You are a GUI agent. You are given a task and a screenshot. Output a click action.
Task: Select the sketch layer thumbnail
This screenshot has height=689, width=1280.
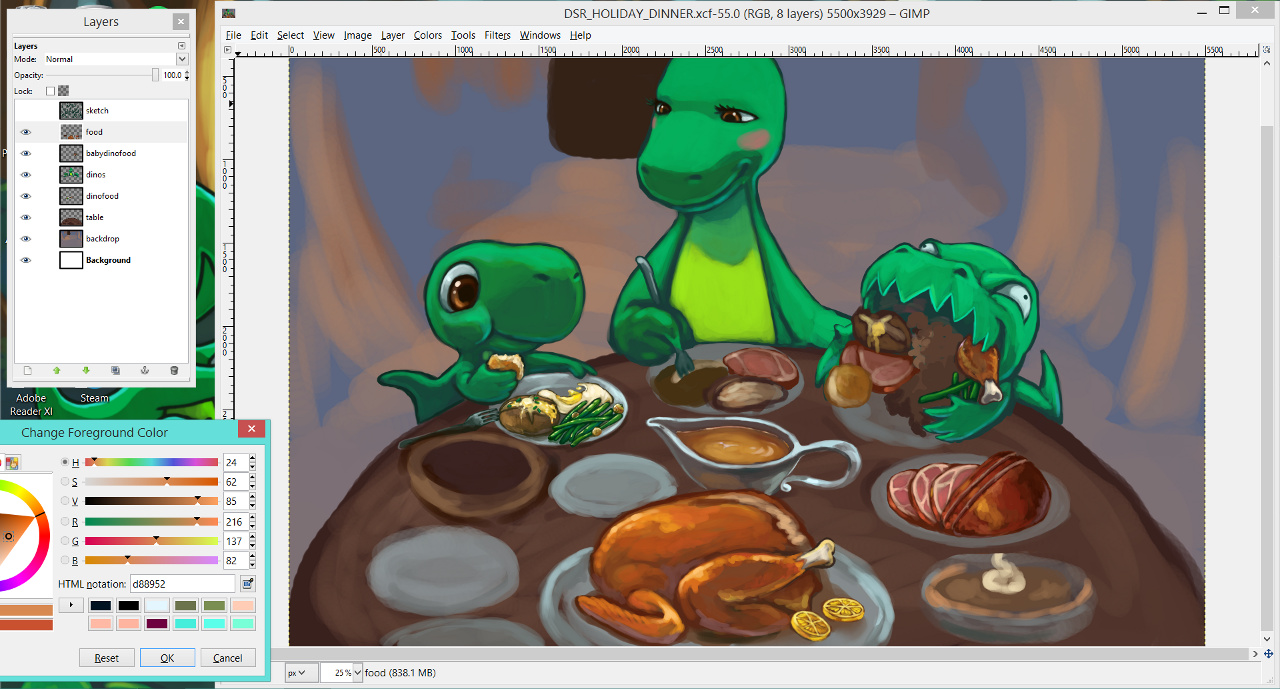pyautogui.click(x=71, y=111)
